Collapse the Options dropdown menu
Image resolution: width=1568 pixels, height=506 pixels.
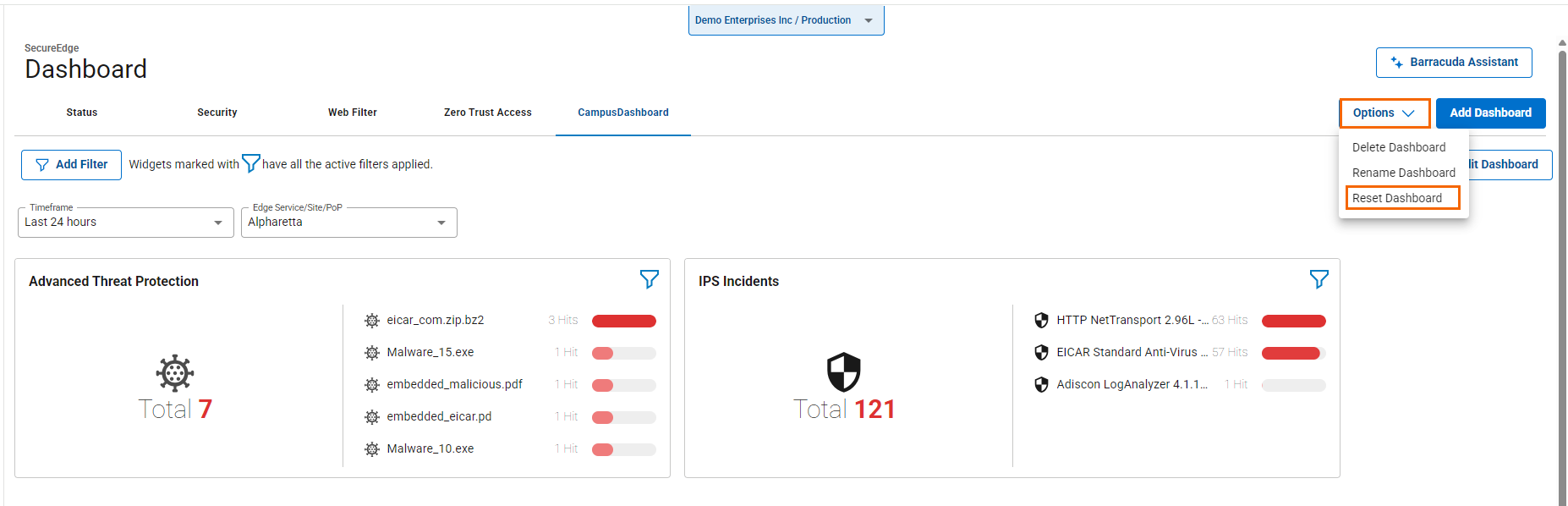(1384, 113)
